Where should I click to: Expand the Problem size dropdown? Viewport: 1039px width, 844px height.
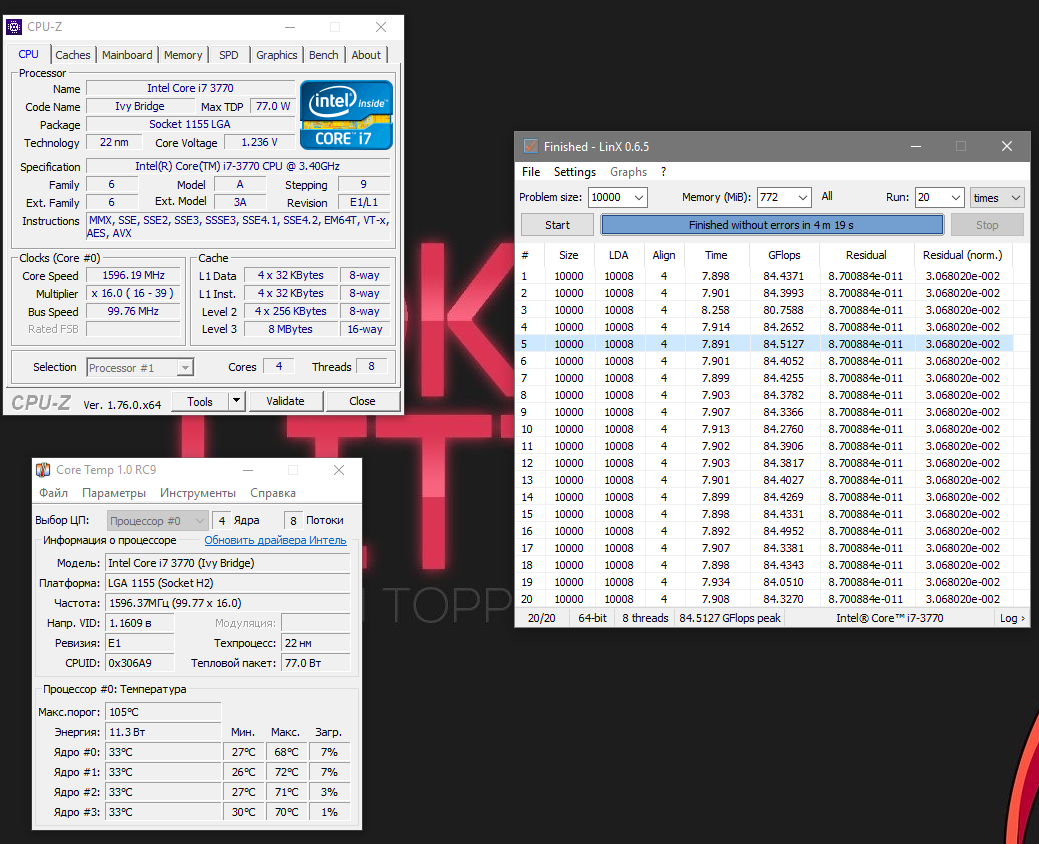tap(638, 197)
